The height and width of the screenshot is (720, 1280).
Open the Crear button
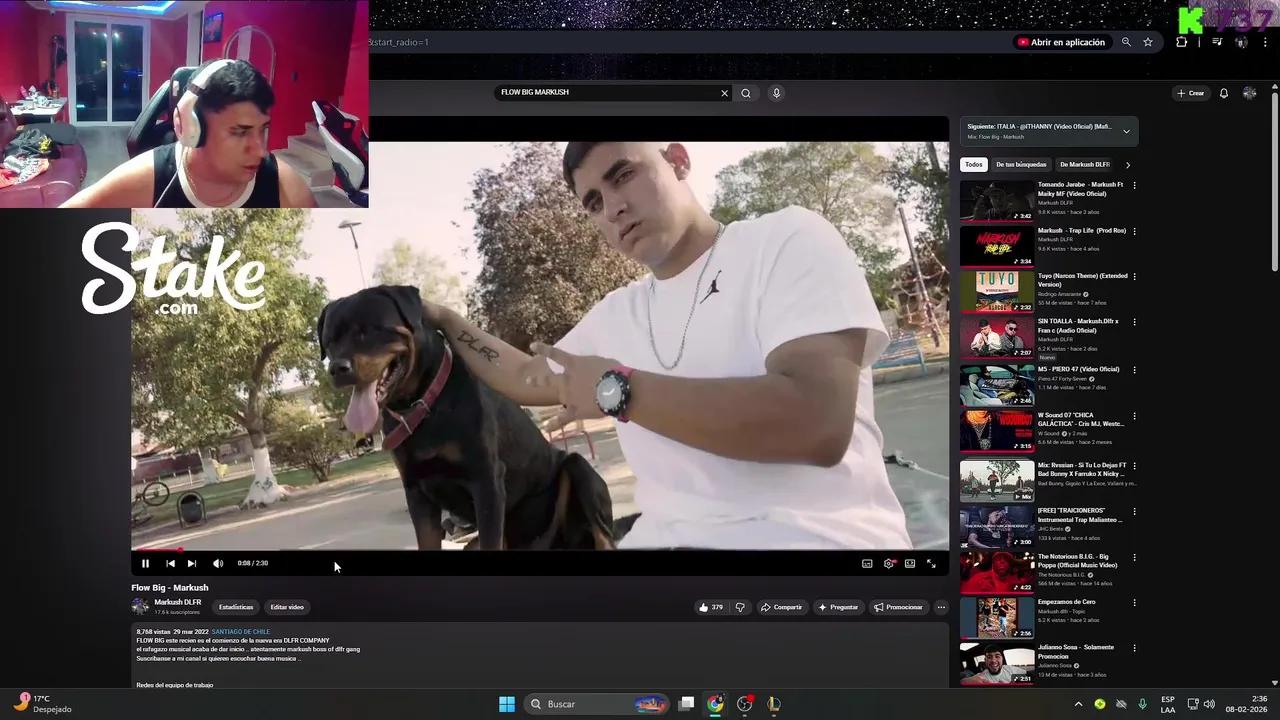click(x=1191, y=93)
